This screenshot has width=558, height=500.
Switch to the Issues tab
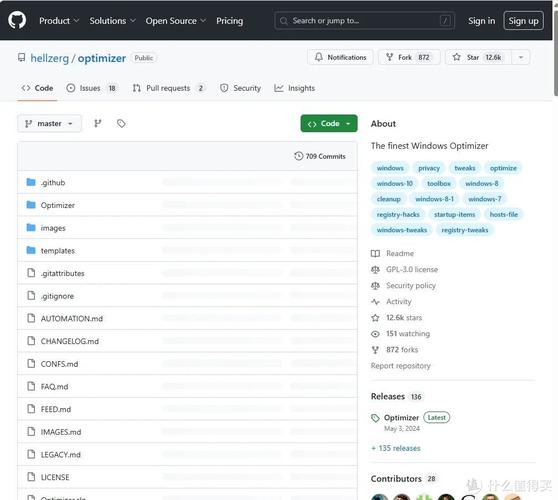[91, 88]
